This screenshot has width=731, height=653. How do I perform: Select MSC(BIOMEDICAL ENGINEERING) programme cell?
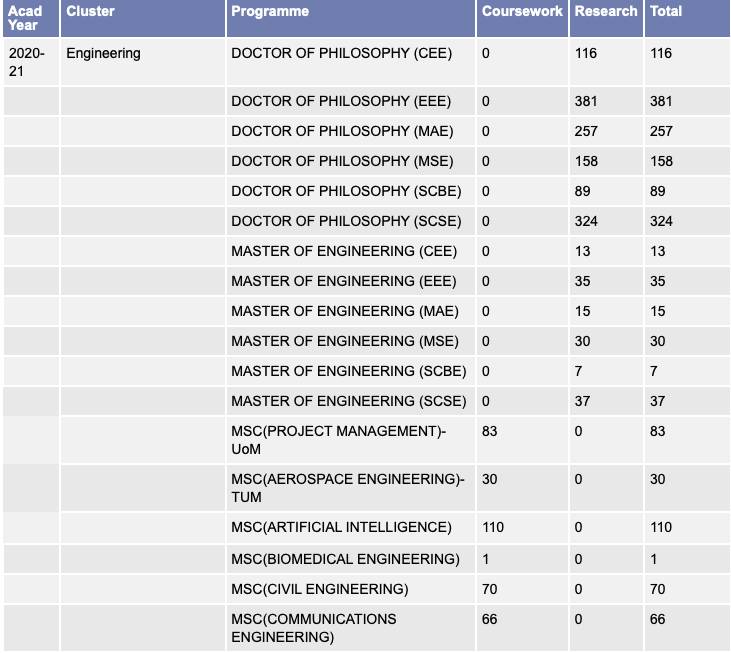coord(345,559)
